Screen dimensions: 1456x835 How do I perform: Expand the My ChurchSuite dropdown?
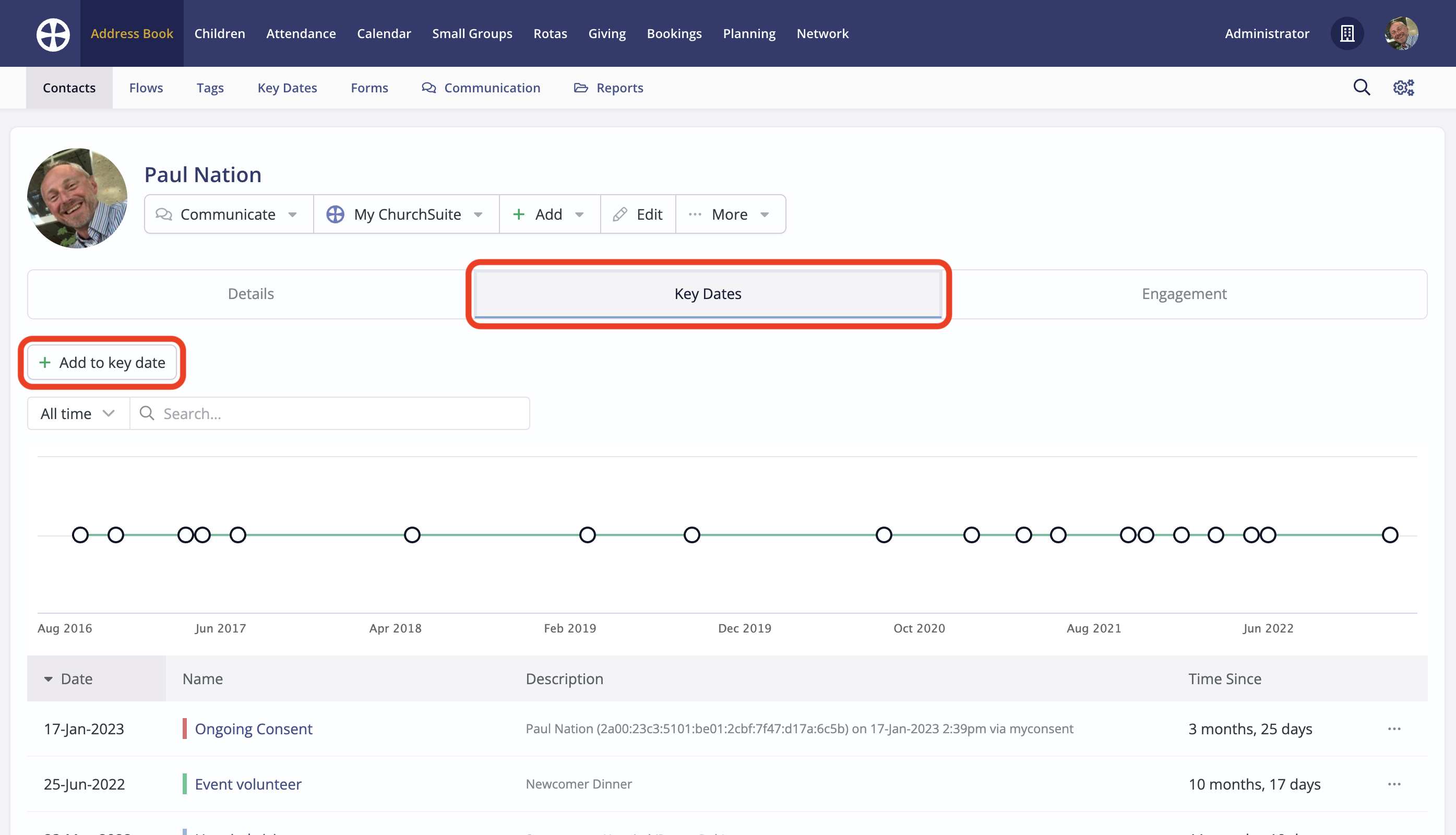coord(406,214)
